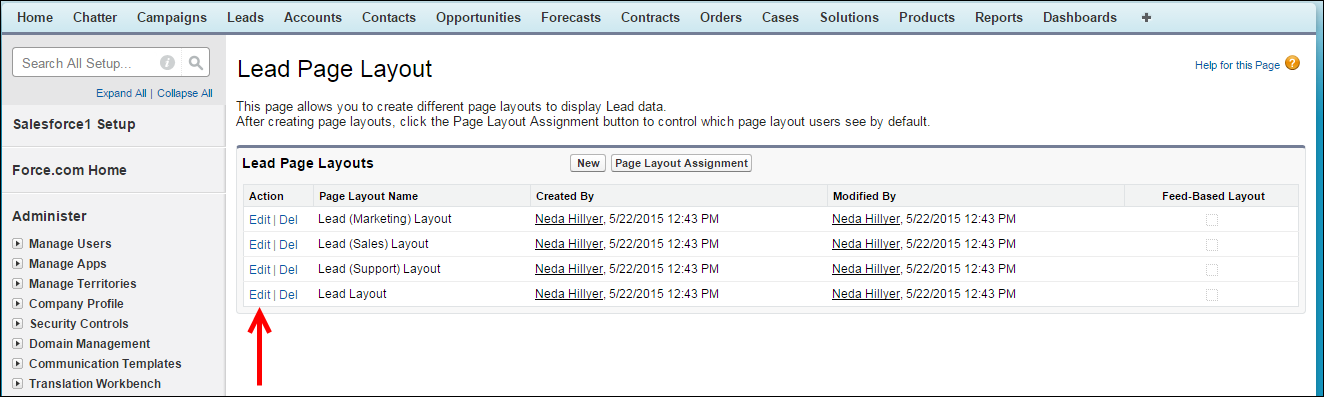Toggle Feed-Based checkbox for Lead (Sales) Layout
Viewport: 1324px width, 397px height.
(1211, 245)
